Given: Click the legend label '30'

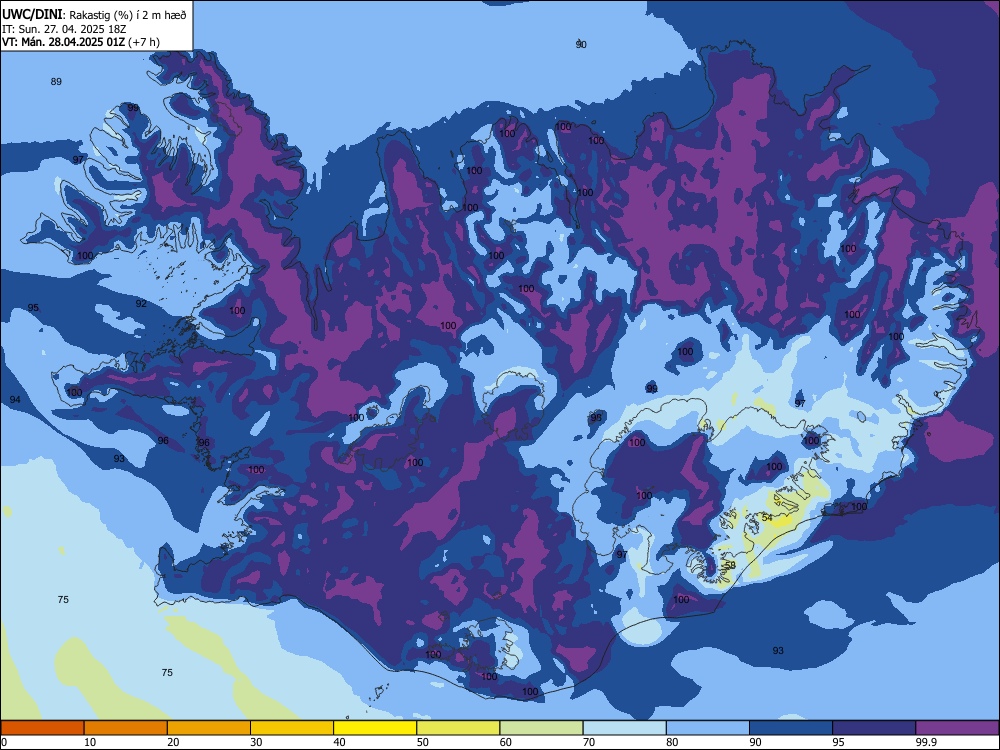Looking at the screenshot, I should (x=256, y=742).
